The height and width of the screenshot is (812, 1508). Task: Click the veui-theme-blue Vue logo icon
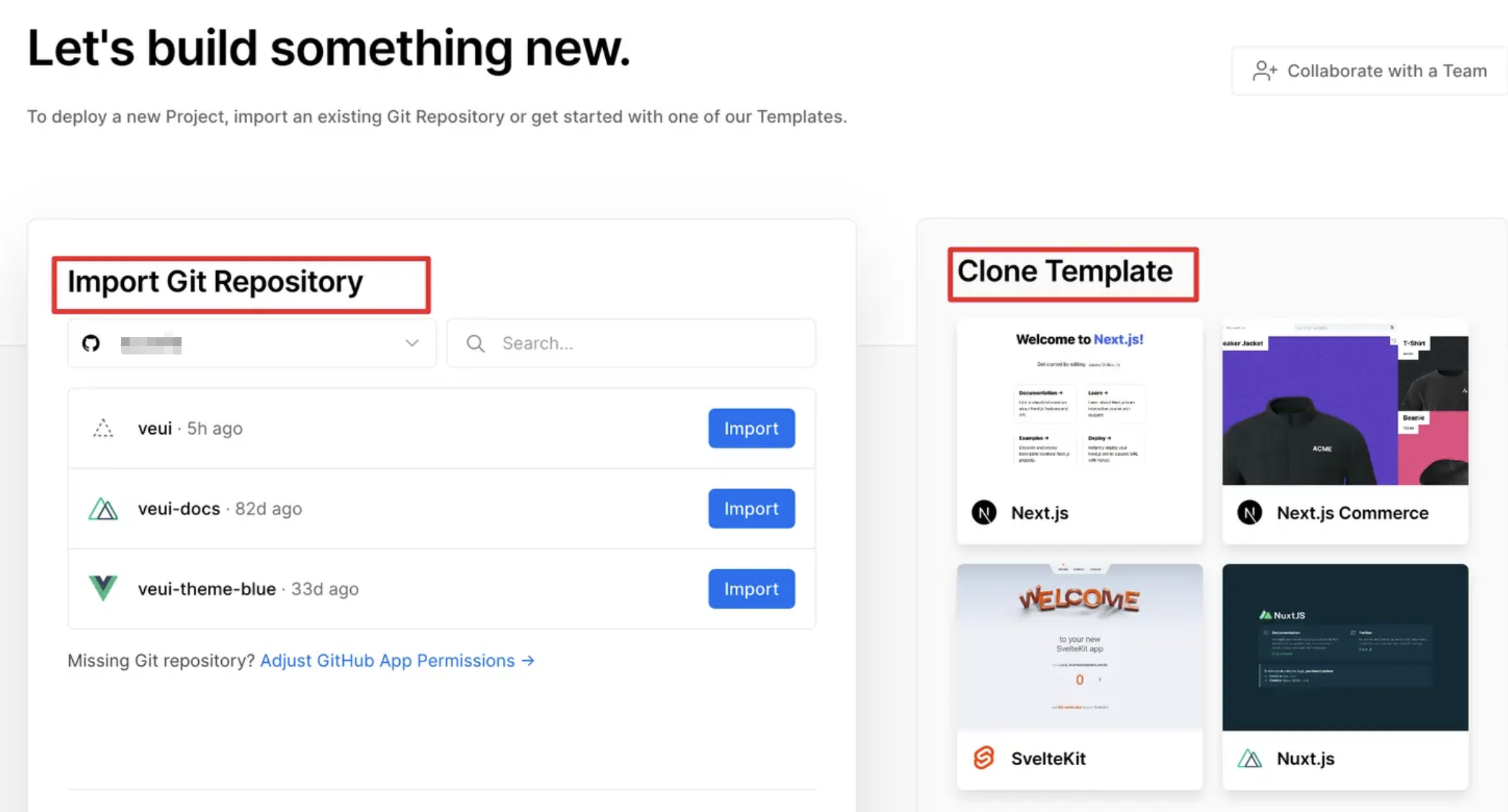click(103, 588)
